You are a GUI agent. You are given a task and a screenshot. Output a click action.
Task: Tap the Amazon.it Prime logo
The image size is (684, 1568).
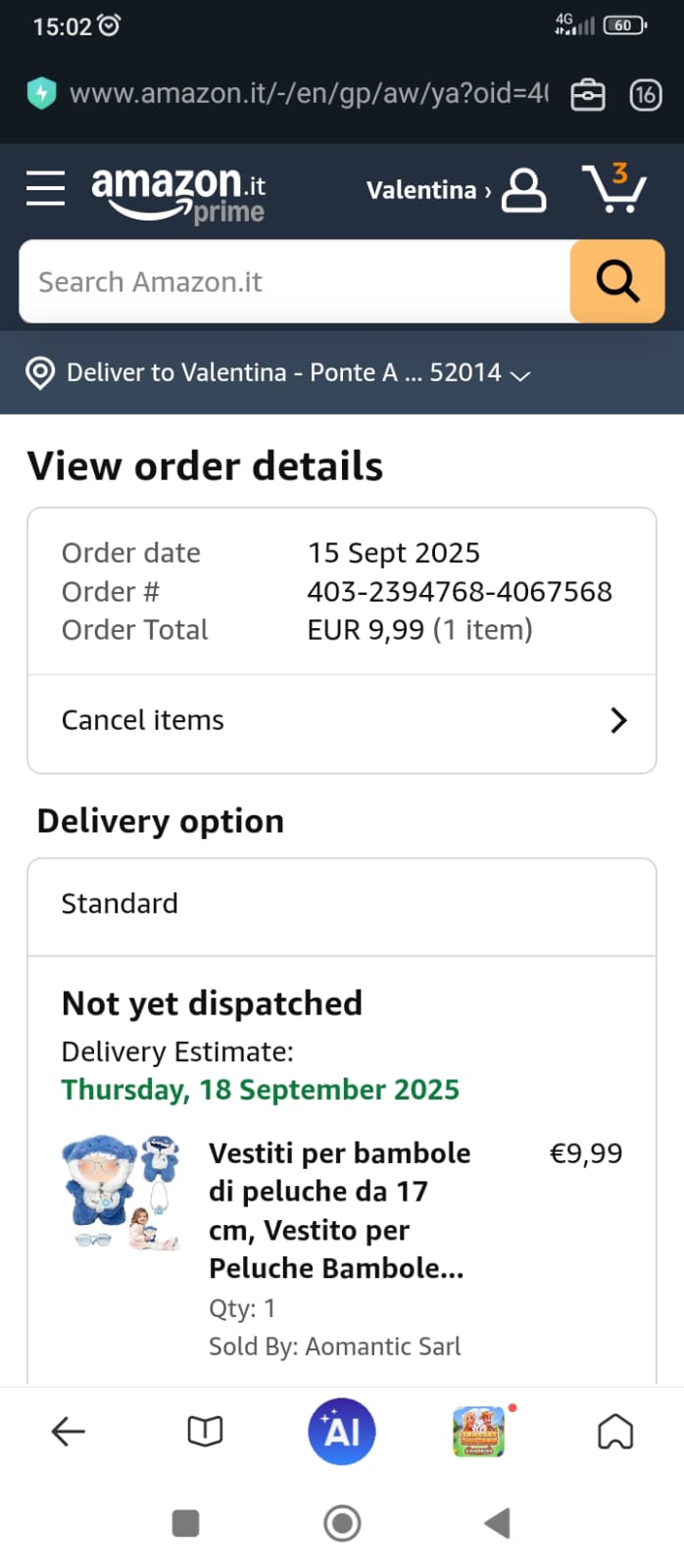[178, 193]
